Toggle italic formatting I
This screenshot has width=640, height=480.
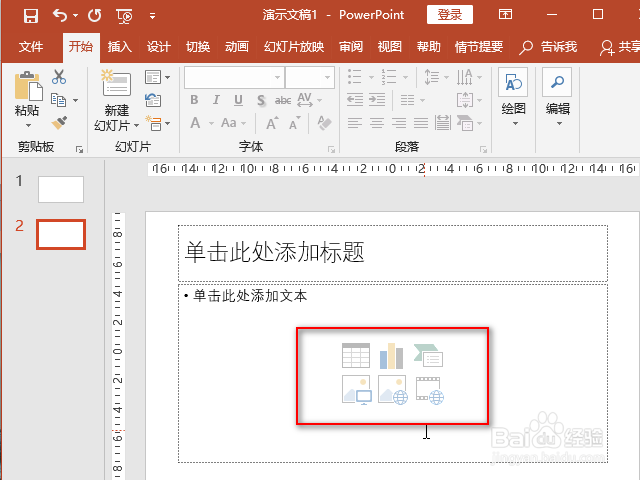click(x=216, y=100)
